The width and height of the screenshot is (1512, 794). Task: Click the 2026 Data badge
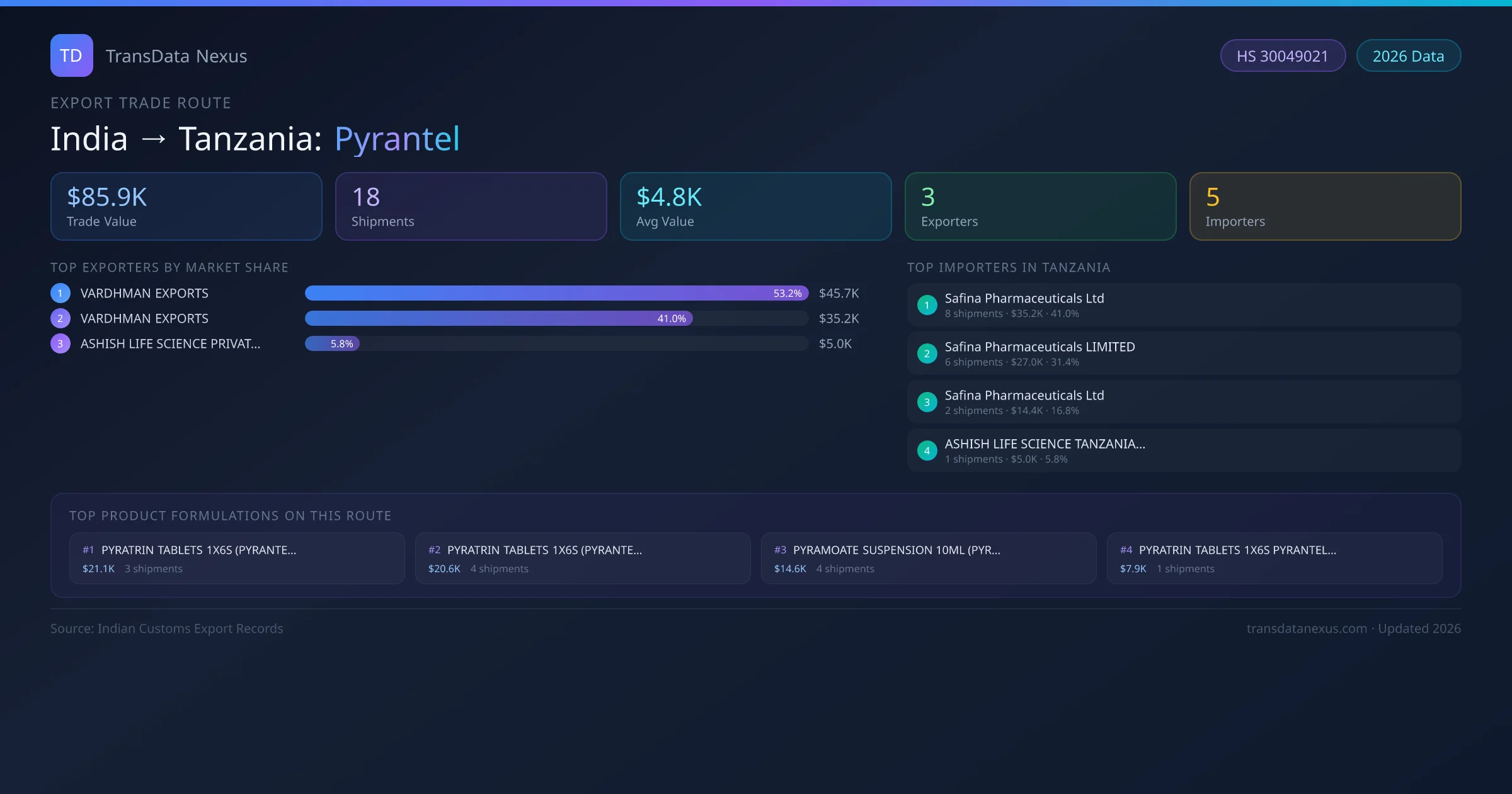tap(1408, 56)
